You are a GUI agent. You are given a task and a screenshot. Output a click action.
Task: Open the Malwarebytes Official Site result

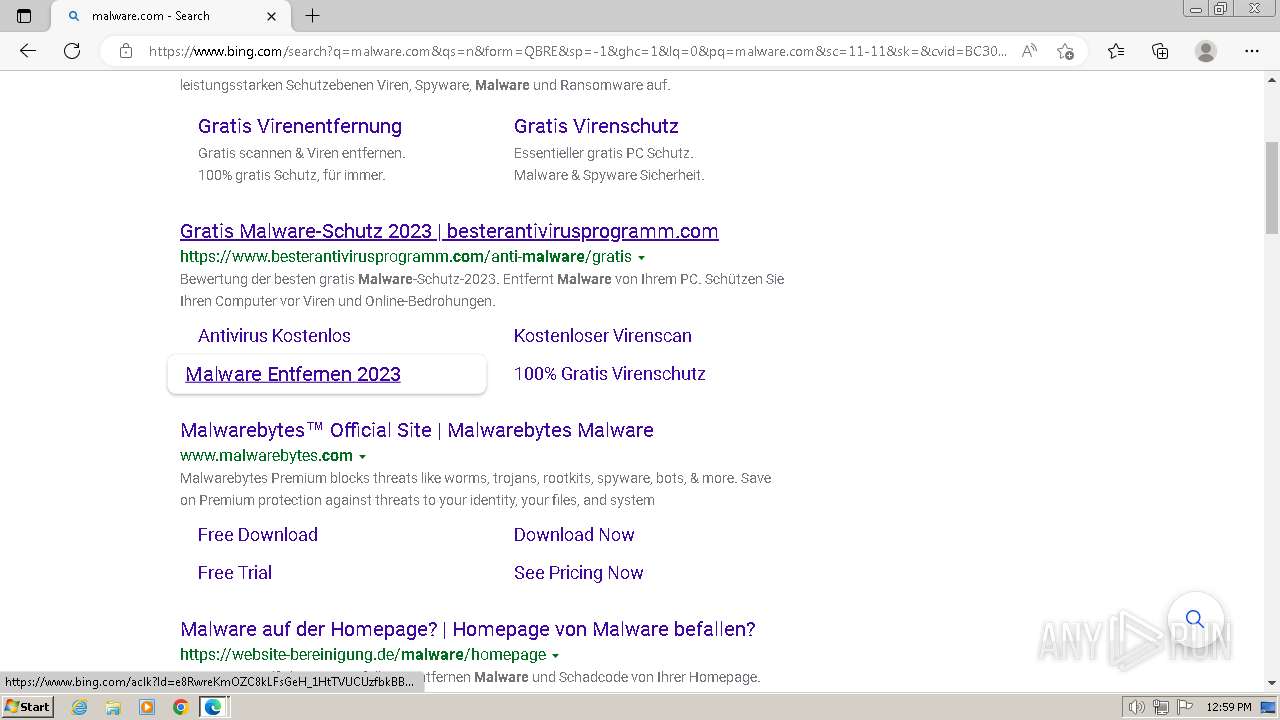point(417,430)
